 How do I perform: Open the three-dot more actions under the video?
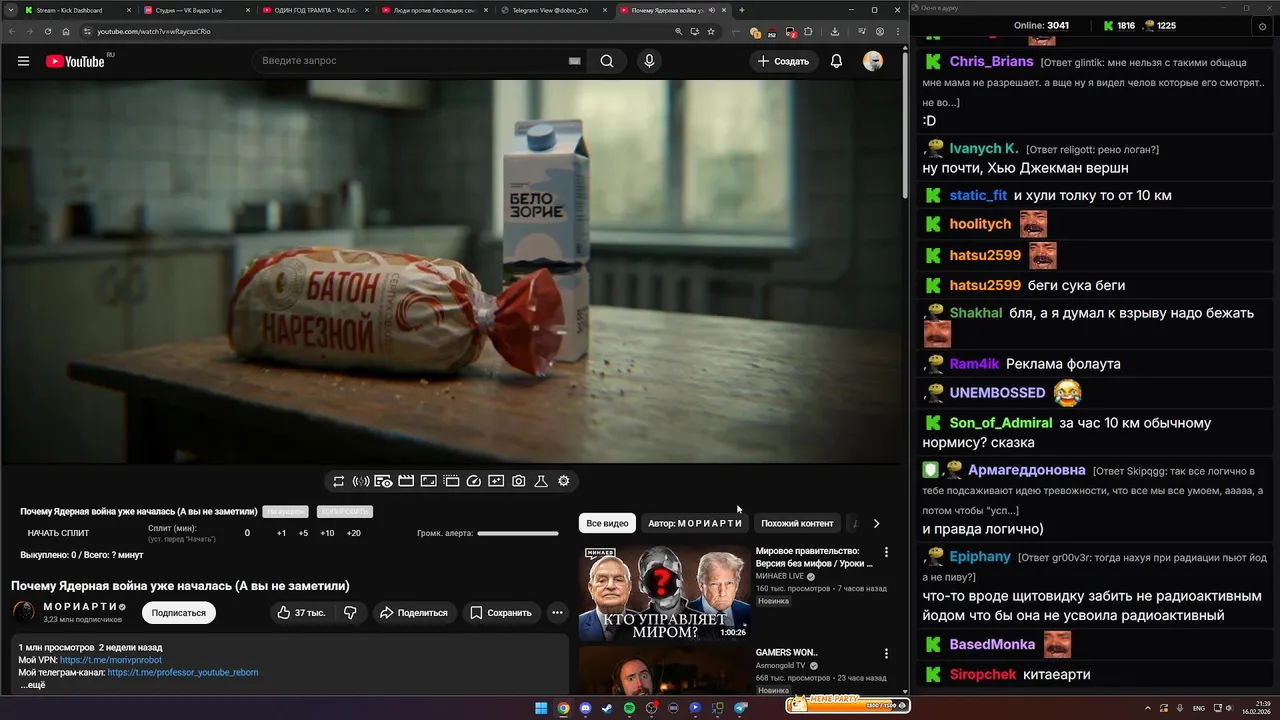(x=557, y=613)
